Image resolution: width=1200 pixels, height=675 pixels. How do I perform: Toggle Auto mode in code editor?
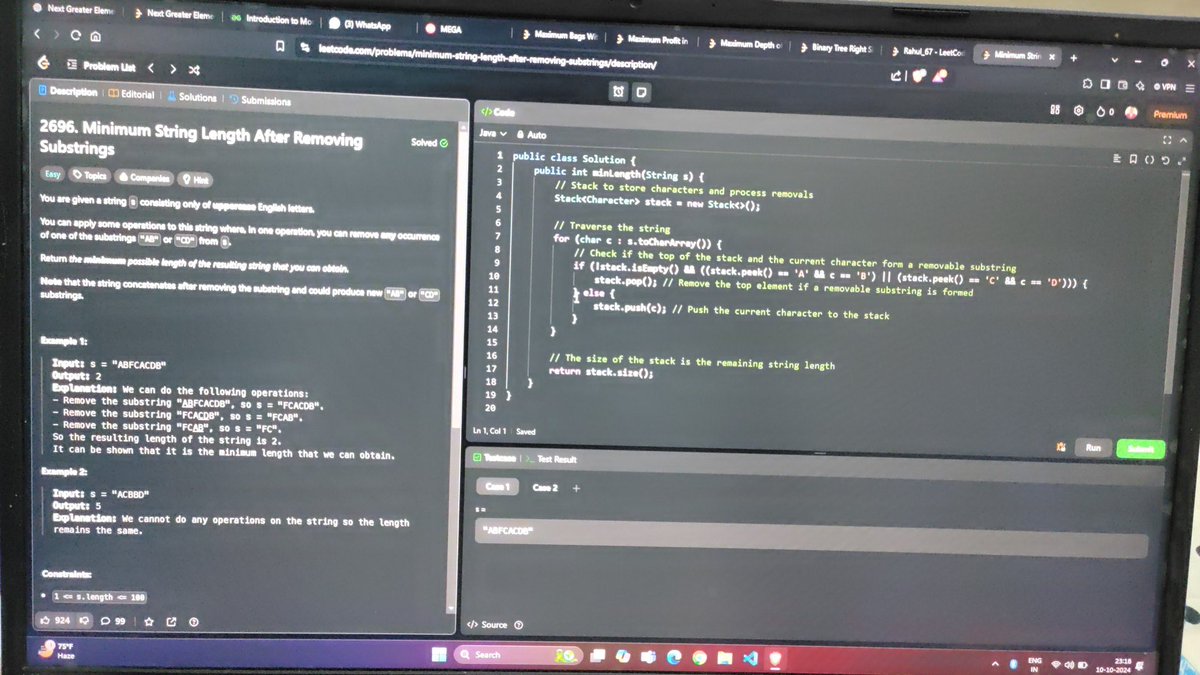[x=531, y=135]
